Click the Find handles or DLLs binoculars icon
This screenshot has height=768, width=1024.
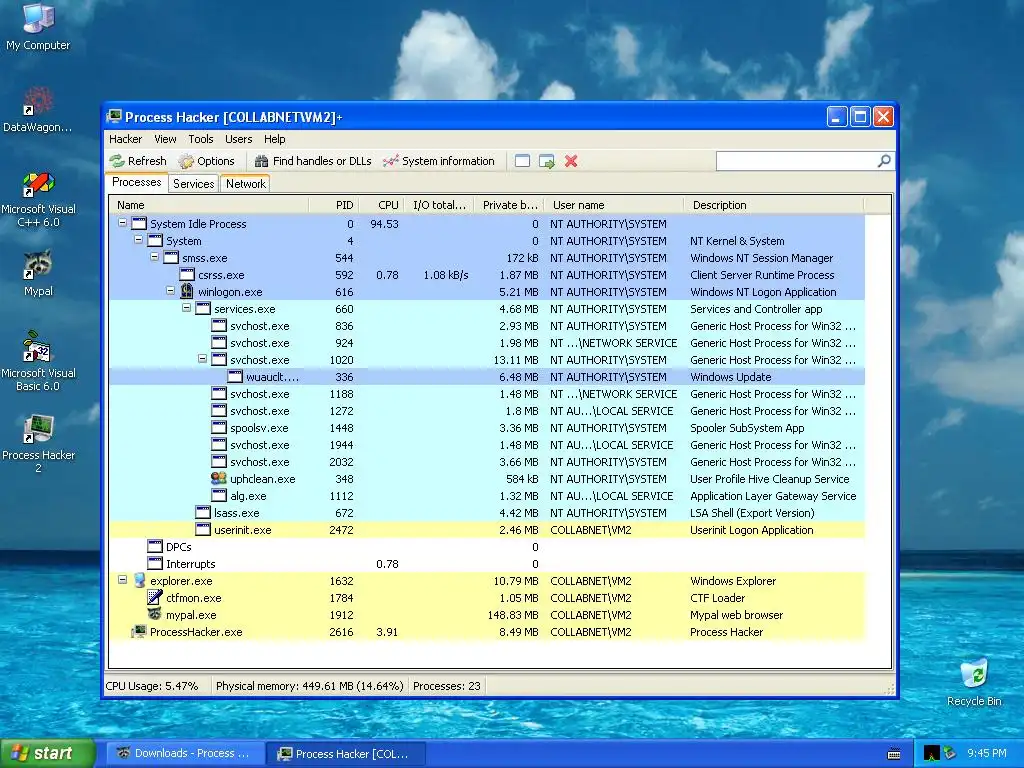[x=262, y=161]
